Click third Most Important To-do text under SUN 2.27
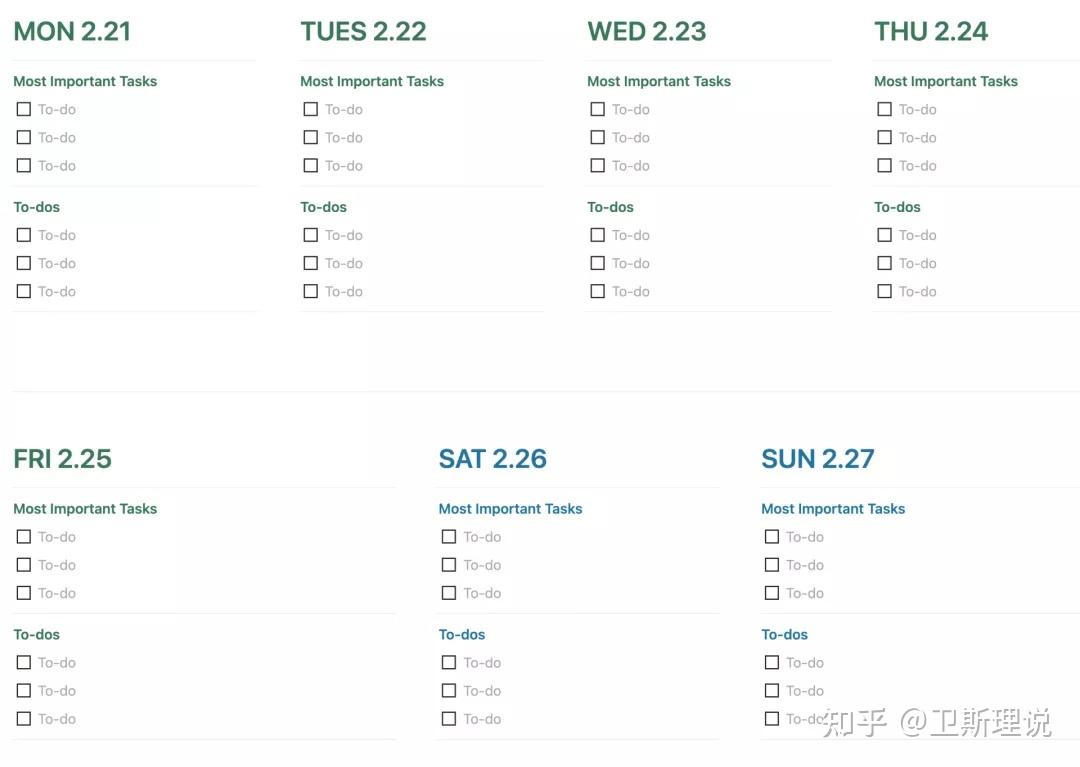The image size is (1080, 767). point(805,593)
